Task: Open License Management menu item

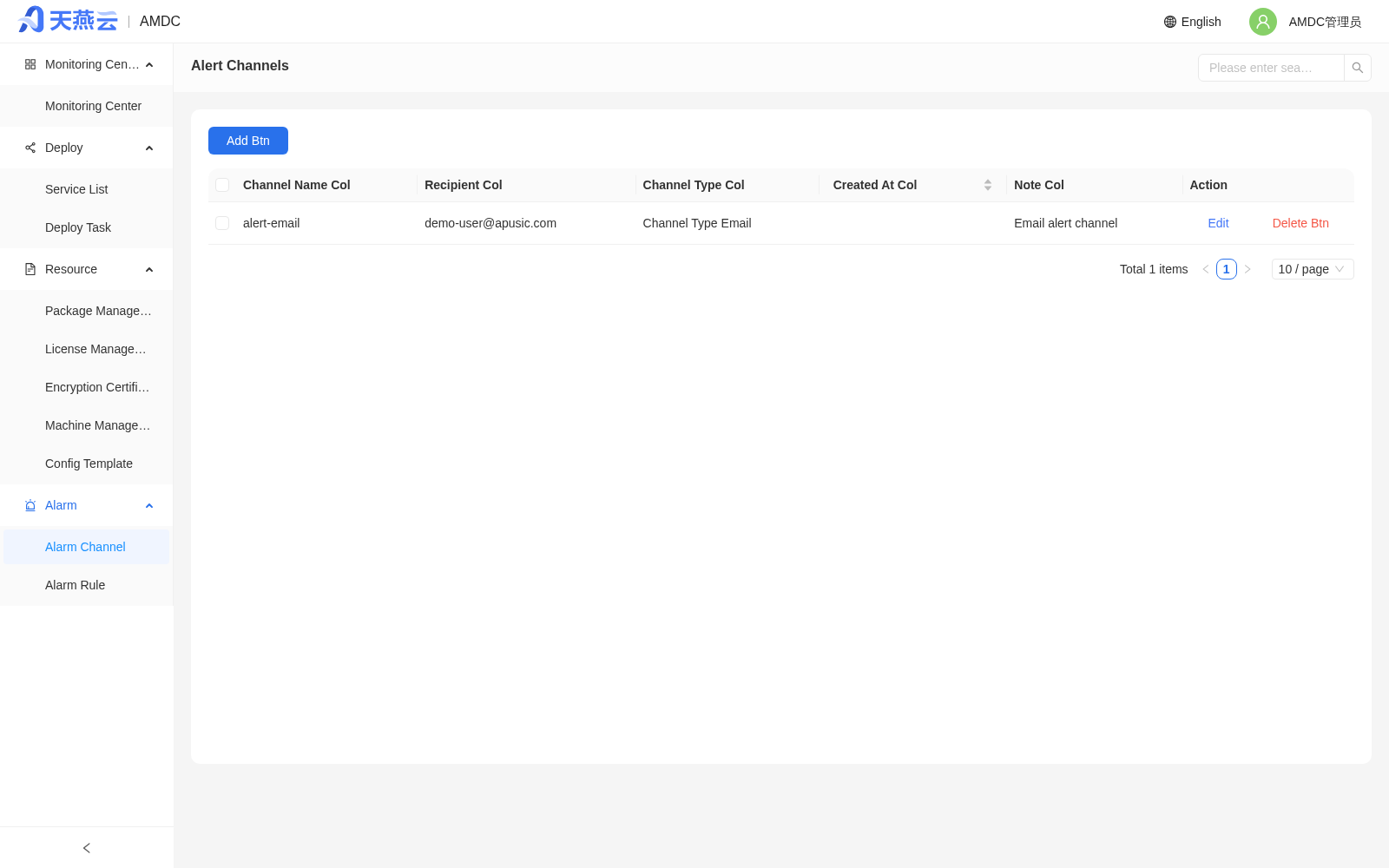Action: click(87, 349)
